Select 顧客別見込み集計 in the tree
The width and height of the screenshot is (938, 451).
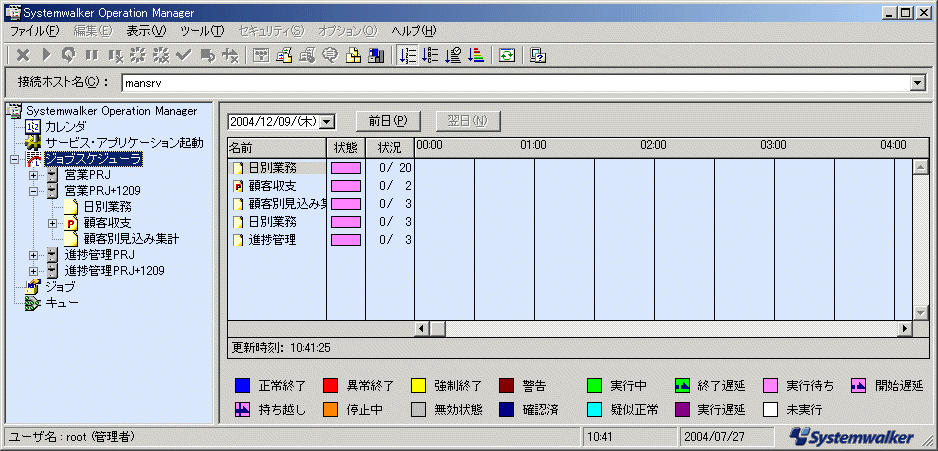[x=132, y=239]
